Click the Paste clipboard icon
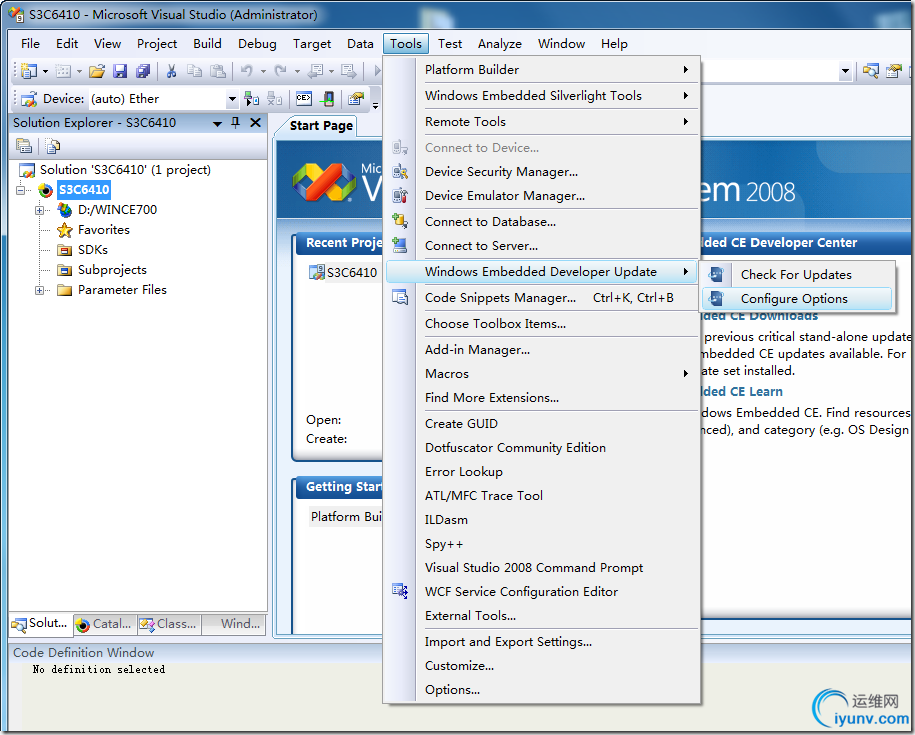The width and height of the screenshot is (915, 735). coord(218,71)
